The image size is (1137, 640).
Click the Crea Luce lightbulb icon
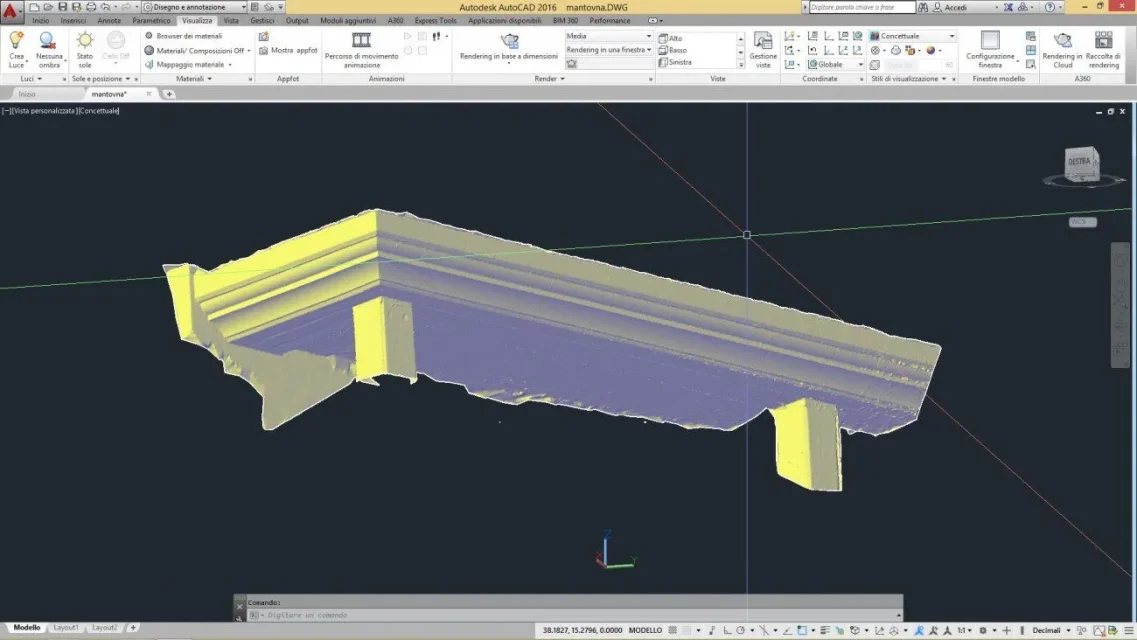pos(16,41)
